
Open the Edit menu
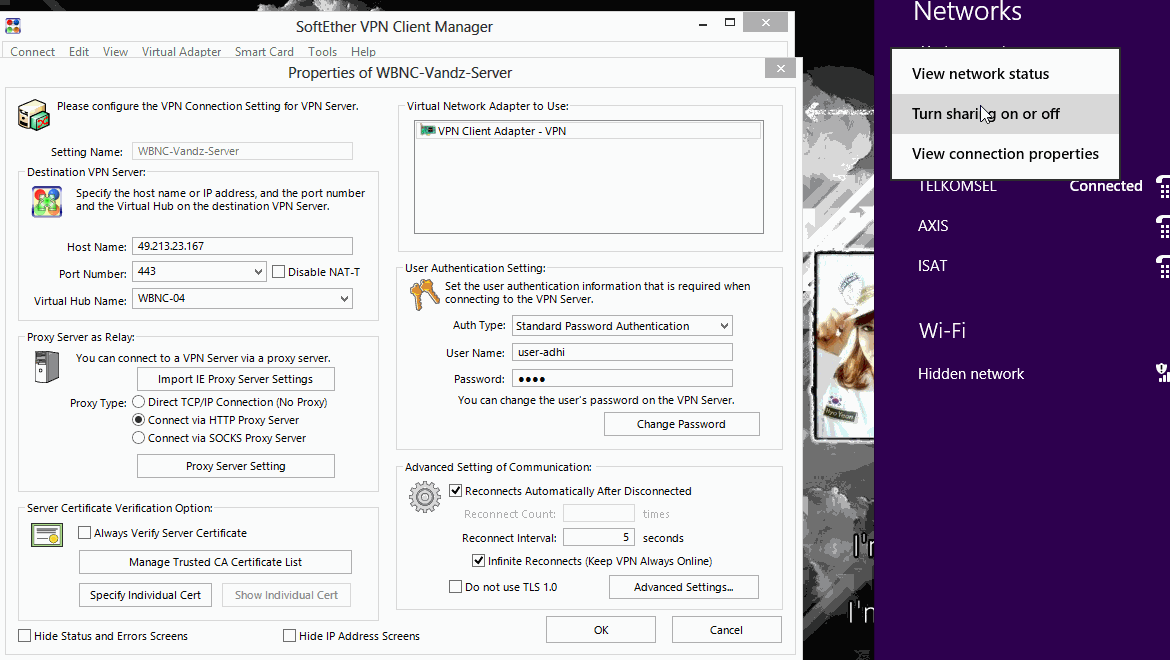79,51
